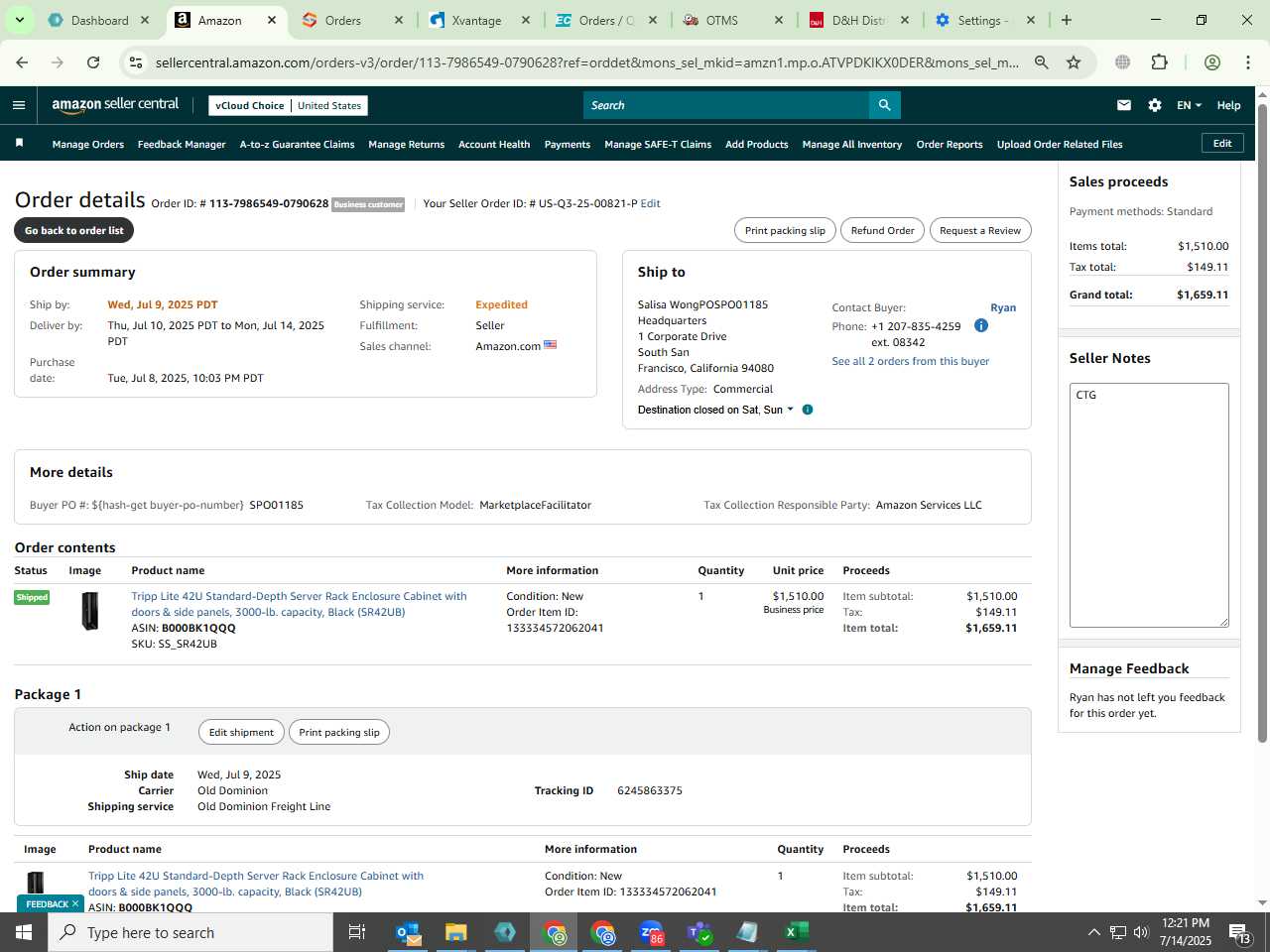Open the Tripp Lite product link in Order contents
This screenshot has height=952, width=1270.
299,604
